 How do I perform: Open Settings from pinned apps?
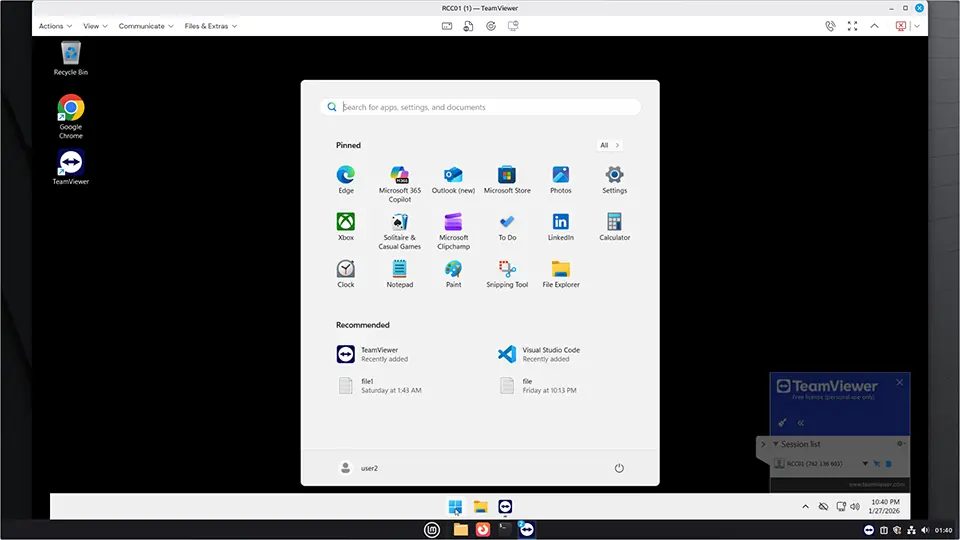click(x=614, y=180)
